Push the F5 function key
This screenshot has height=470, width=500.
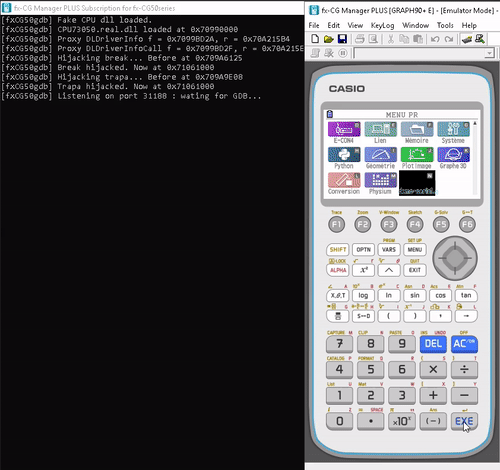[441, 224]
